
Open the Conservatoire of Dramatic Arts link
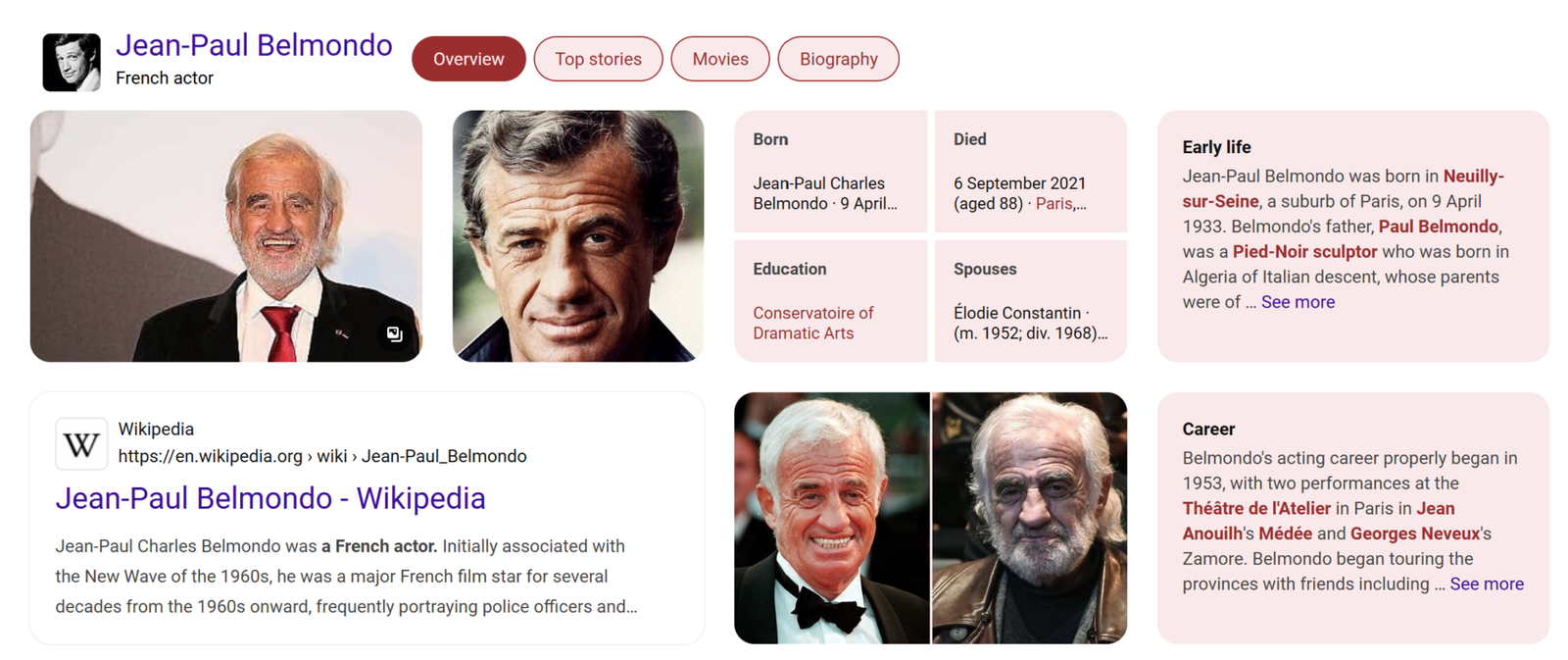point(812,323)
